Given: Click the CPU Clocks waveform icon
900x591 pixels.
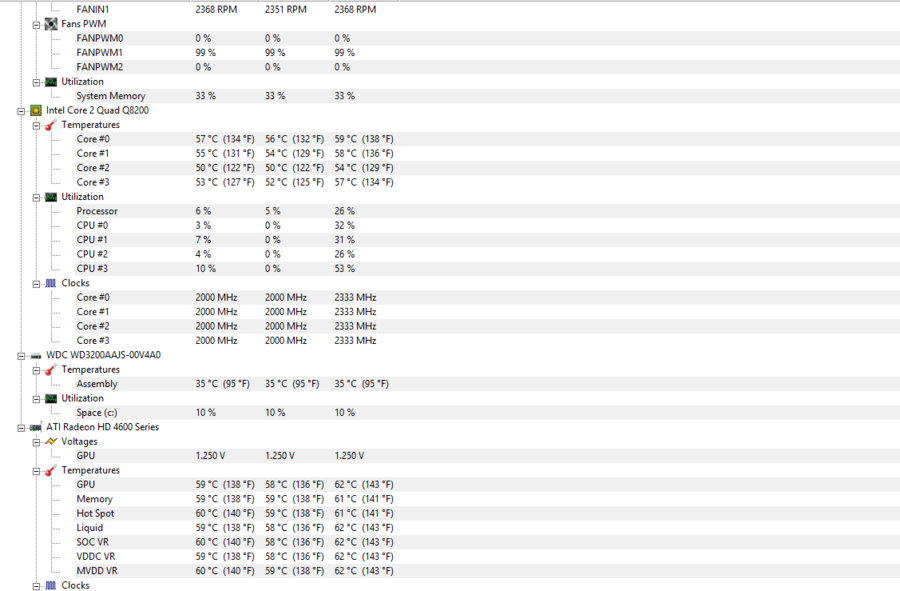Looking at the screenshot, I should pyautogui.click(x=51, y=283).
